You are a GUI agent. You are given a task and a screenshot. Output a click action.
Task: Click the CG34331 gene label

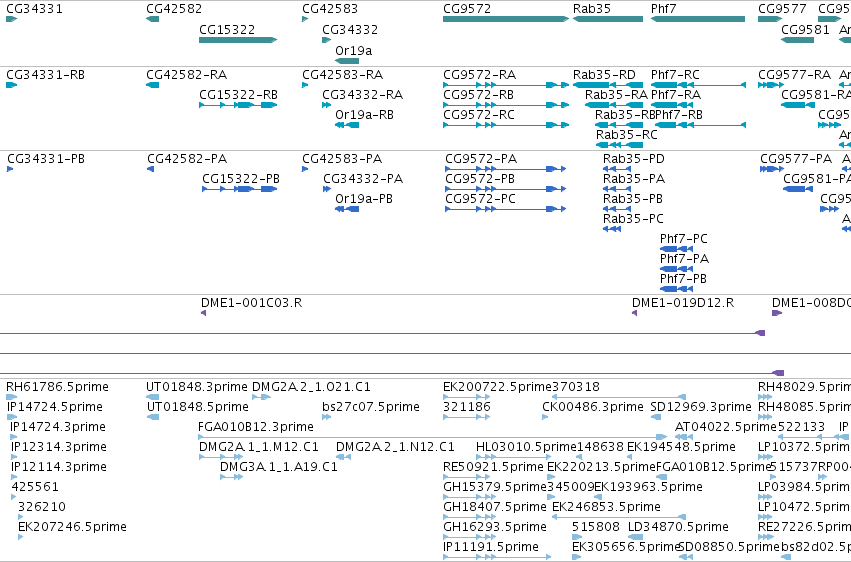click(34, 9)
